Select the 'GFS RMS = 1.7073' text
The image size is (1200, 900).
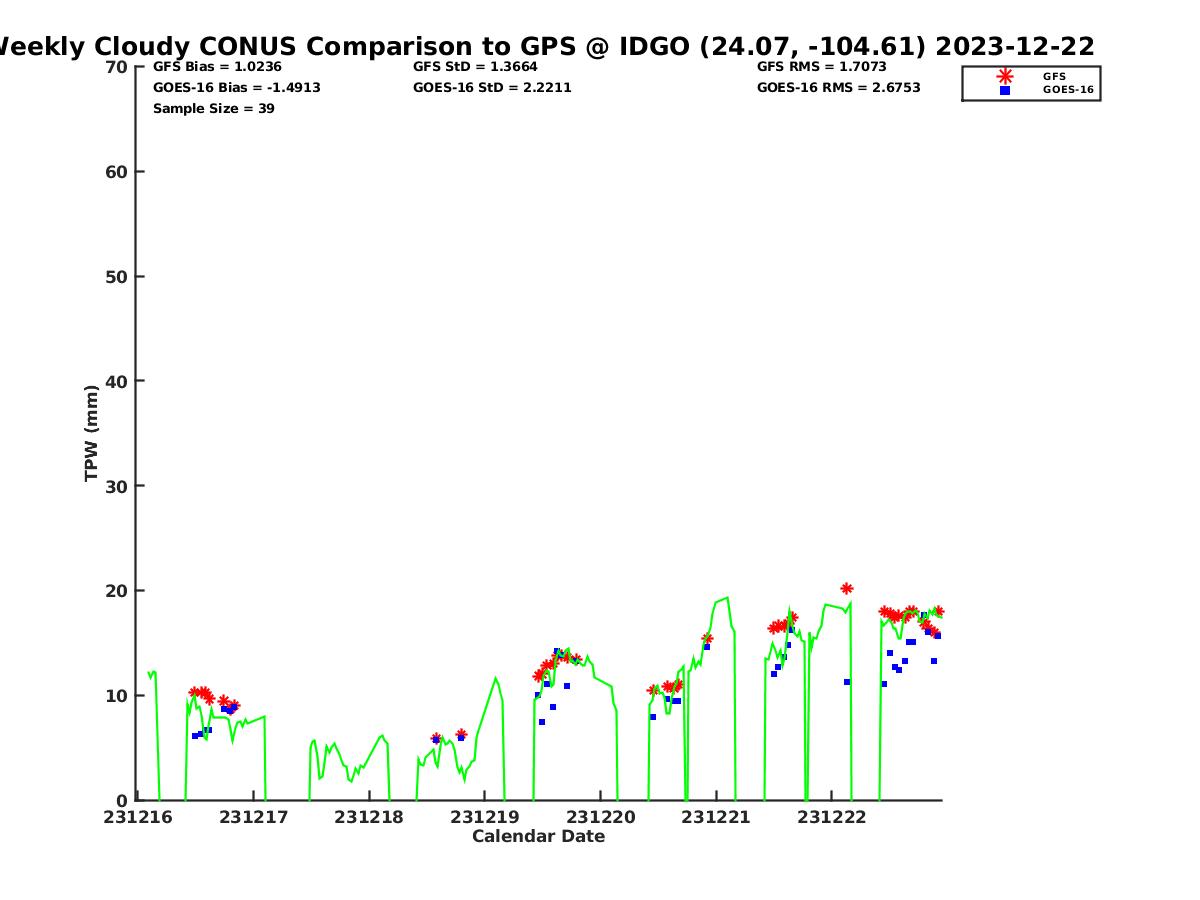(822, 67)
